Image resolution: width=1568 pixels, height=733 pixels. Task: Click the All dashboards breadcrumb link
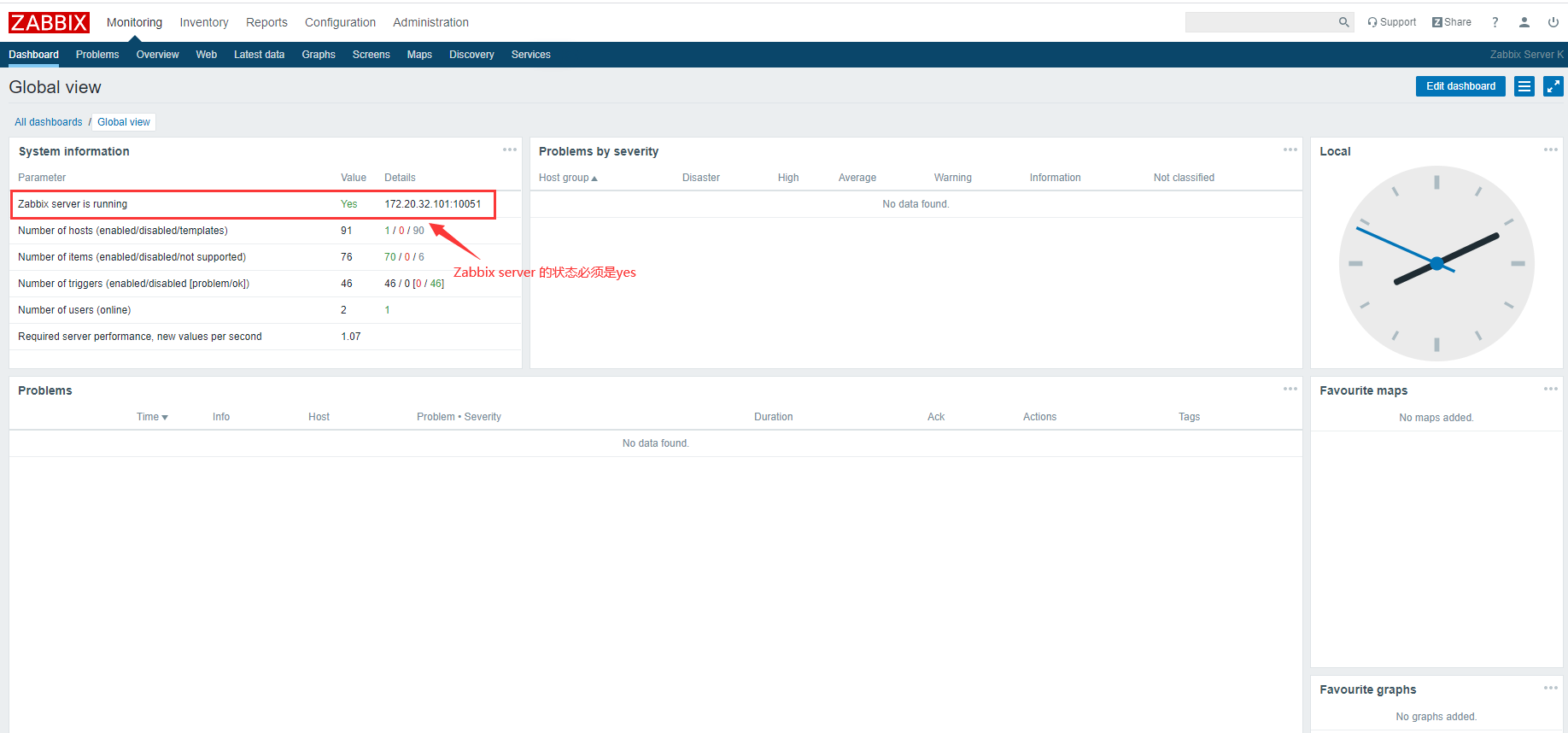[49, 122]
